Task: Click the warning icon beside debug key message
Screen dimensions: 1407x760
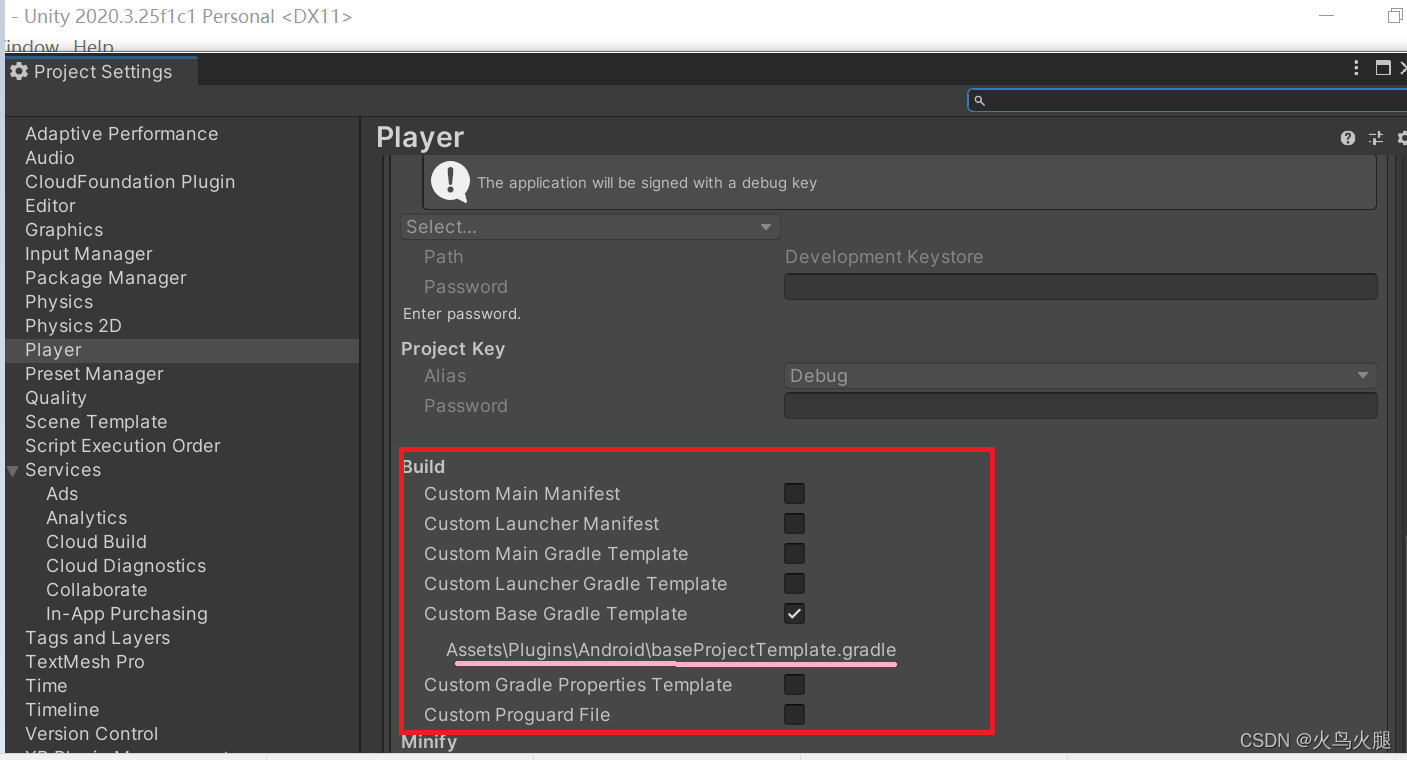Action: (450, 182)
